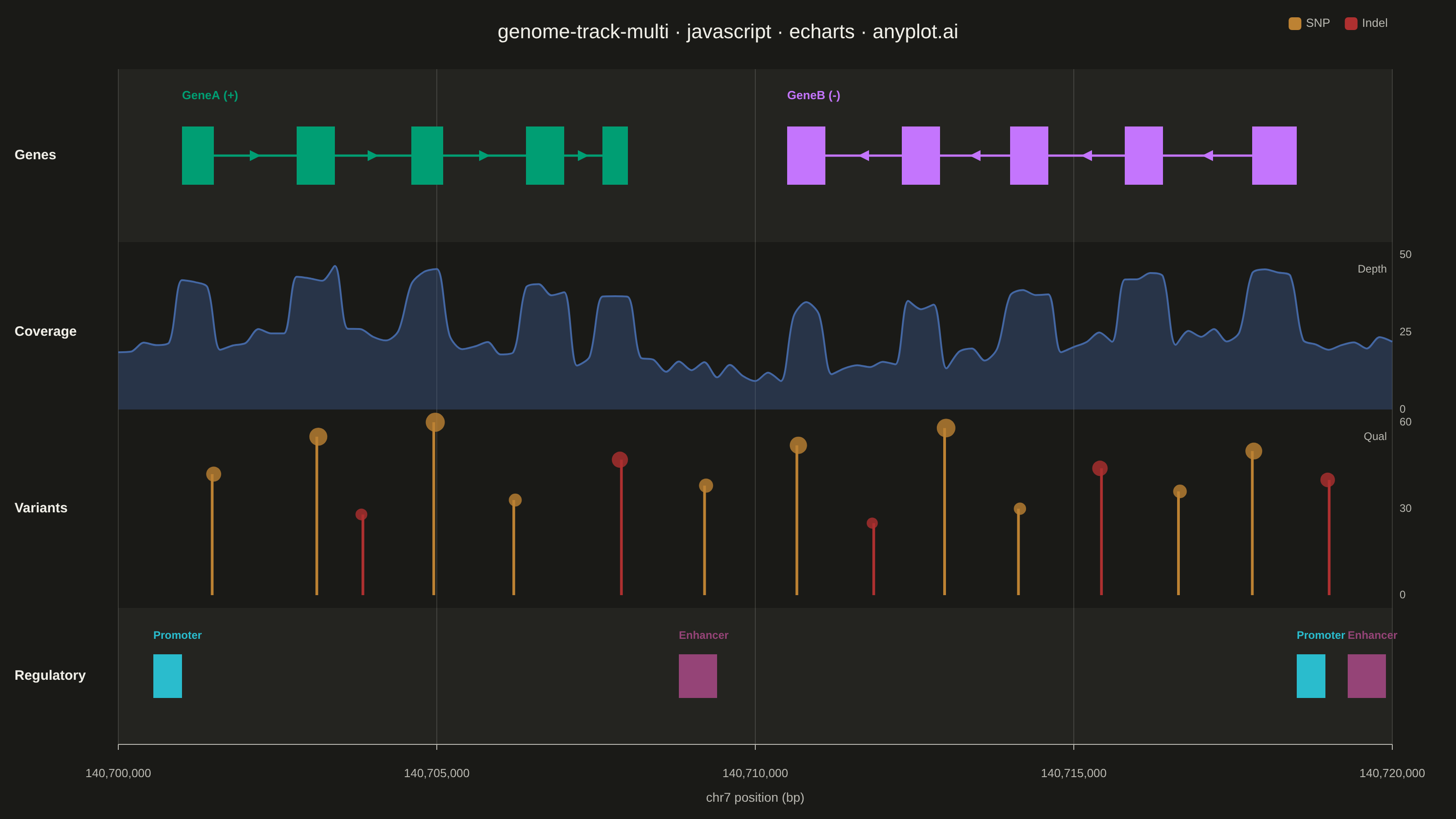Click the last (rightmost) GeneA exon
Viewport: 1456px width, 819px height.
pyautogui.click(x=615, y=156)
